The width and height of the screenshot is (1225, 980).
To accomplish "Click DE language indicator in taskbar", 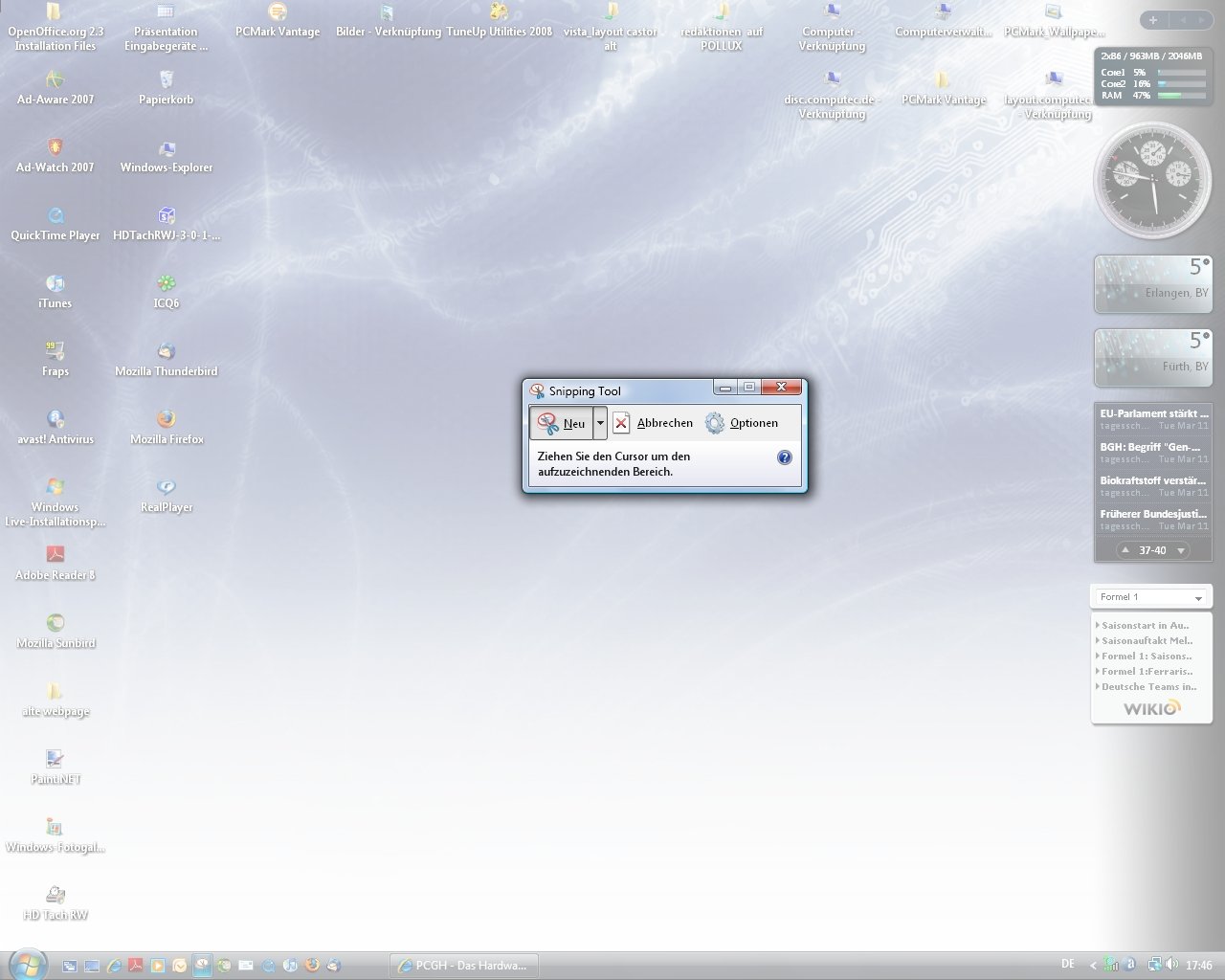I will (x=1068, y=964).
